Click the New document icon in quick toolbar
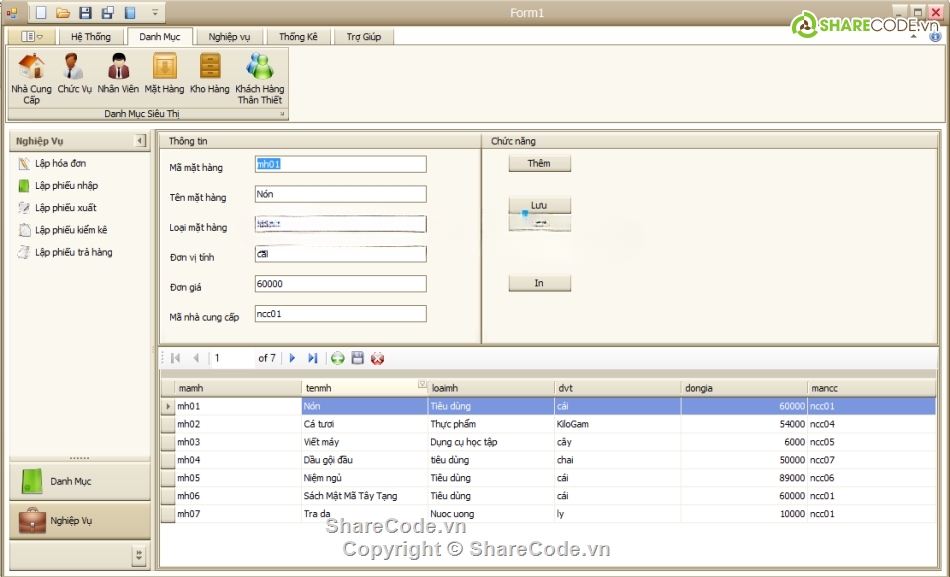 pos(41,13)
